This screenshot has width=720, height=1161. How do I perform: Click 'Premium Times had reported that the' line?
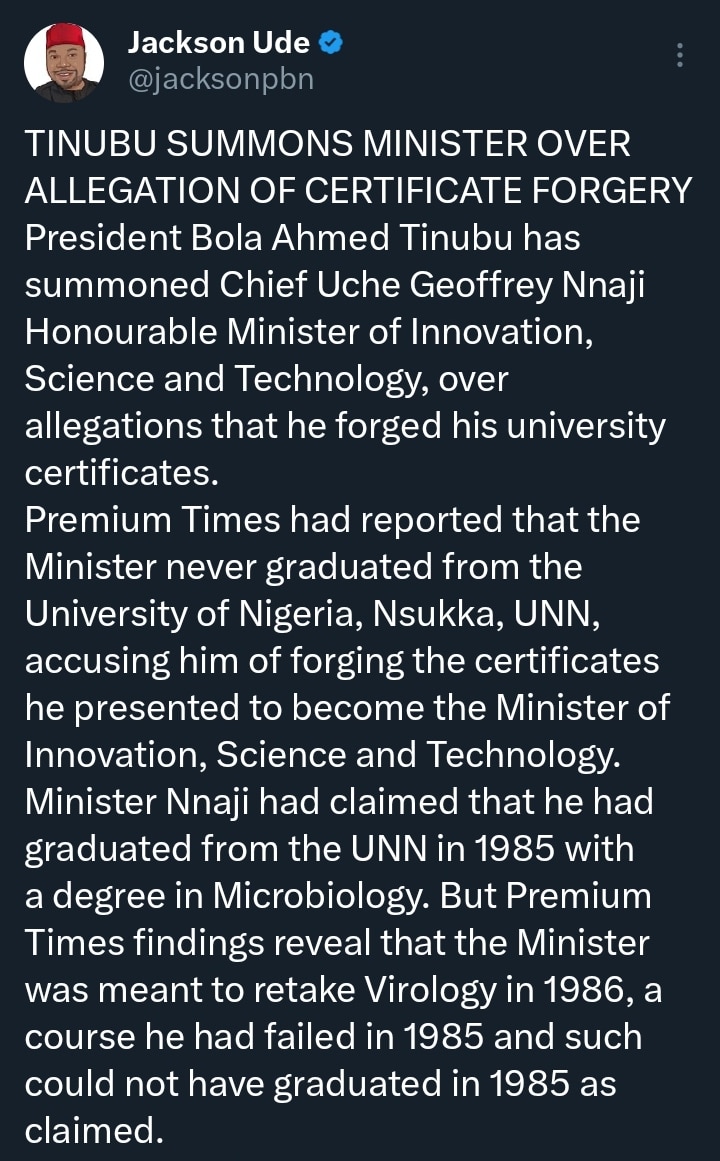(332, 520)
